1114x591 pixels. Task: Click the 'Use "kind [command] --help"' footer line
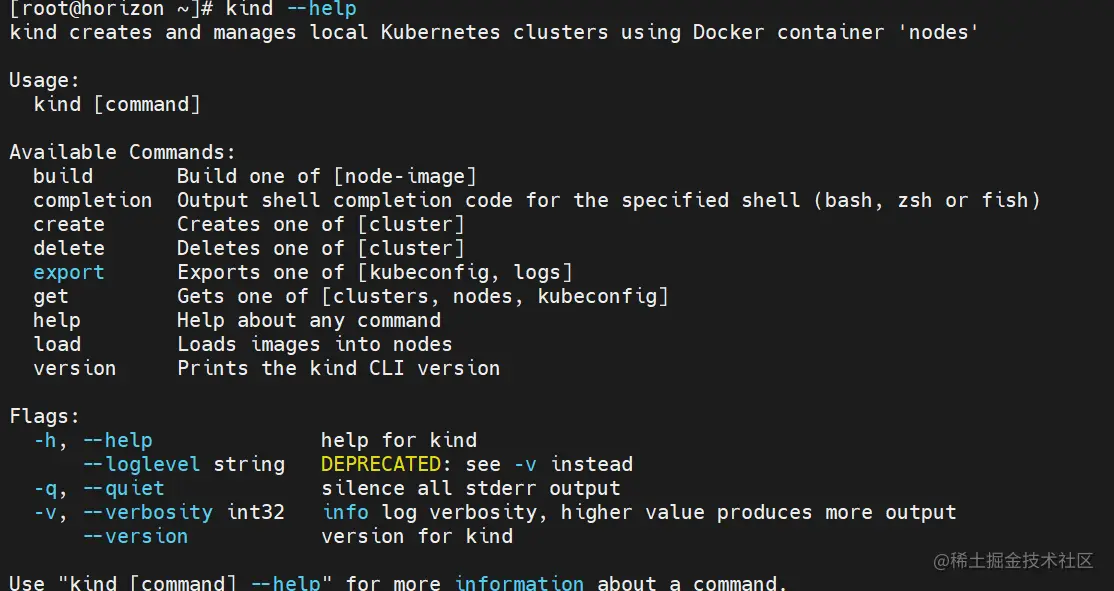pos(399,582)
